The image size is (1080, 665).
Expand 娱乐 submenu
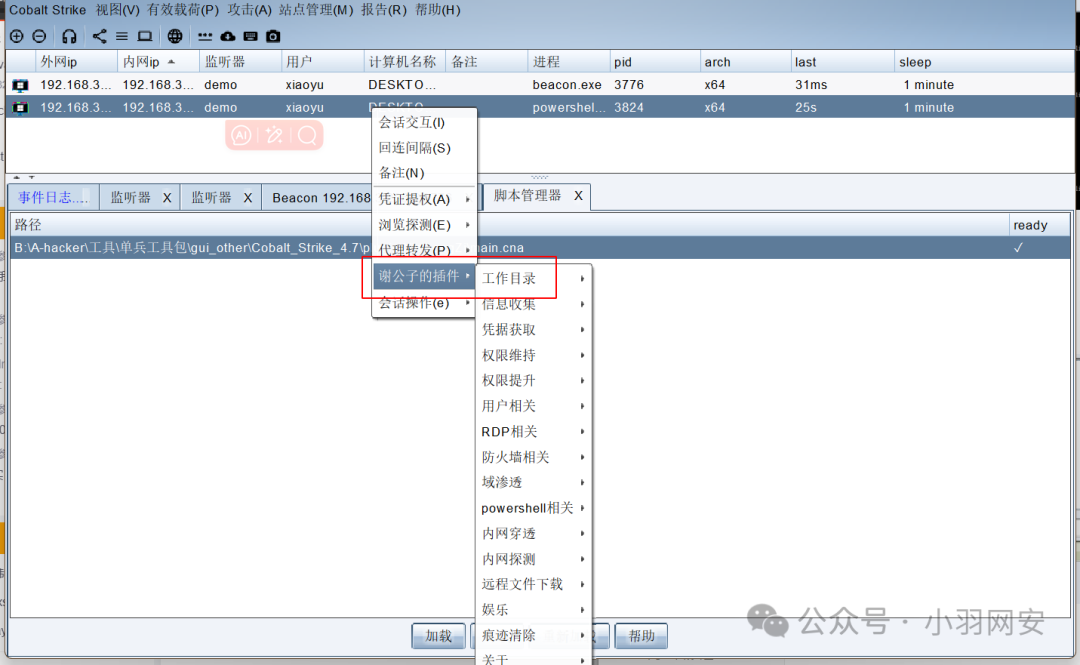point(534,610)
